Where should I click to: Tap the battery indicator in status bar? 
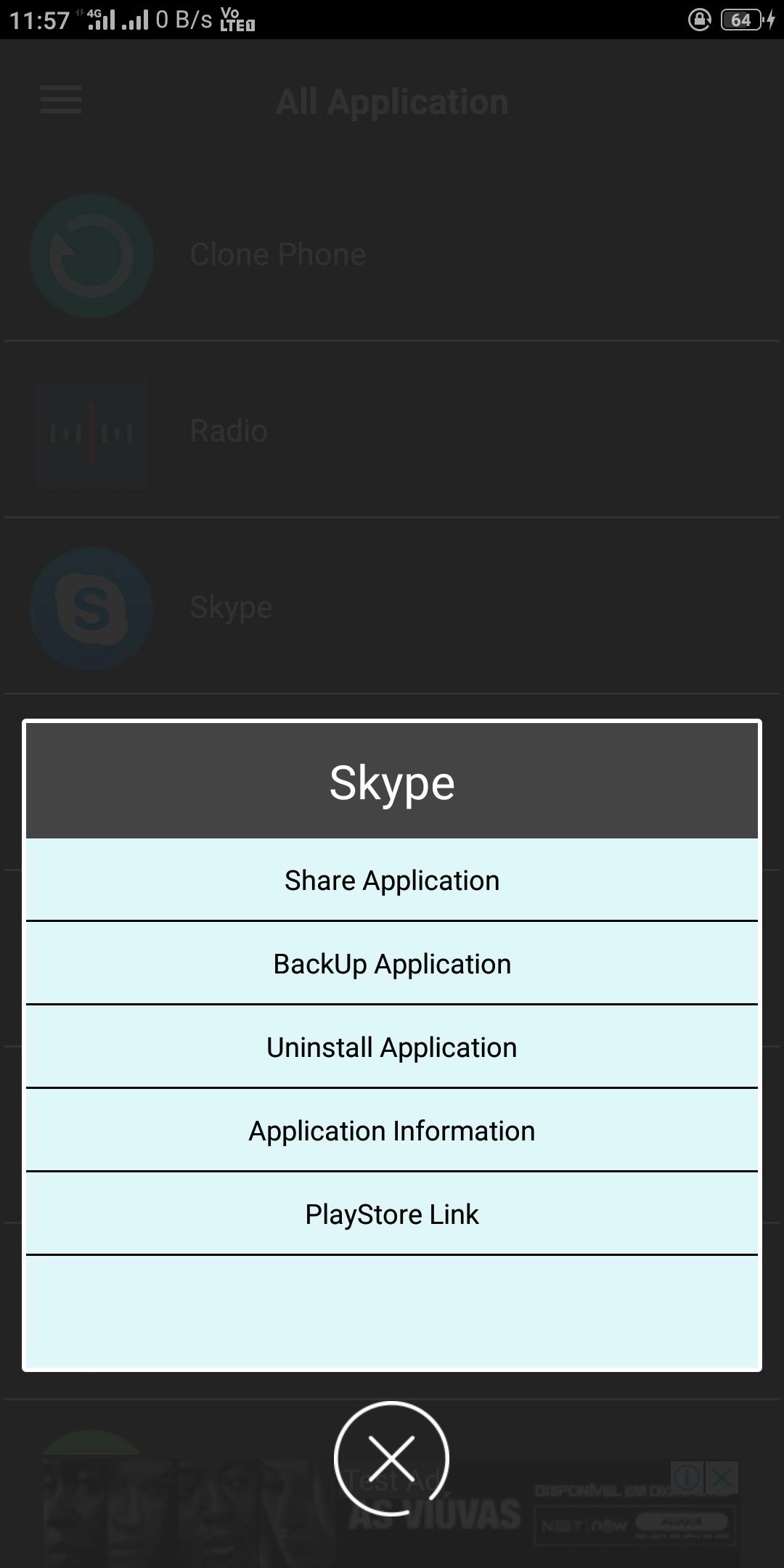pyautogui.click(x=742, y=20)
